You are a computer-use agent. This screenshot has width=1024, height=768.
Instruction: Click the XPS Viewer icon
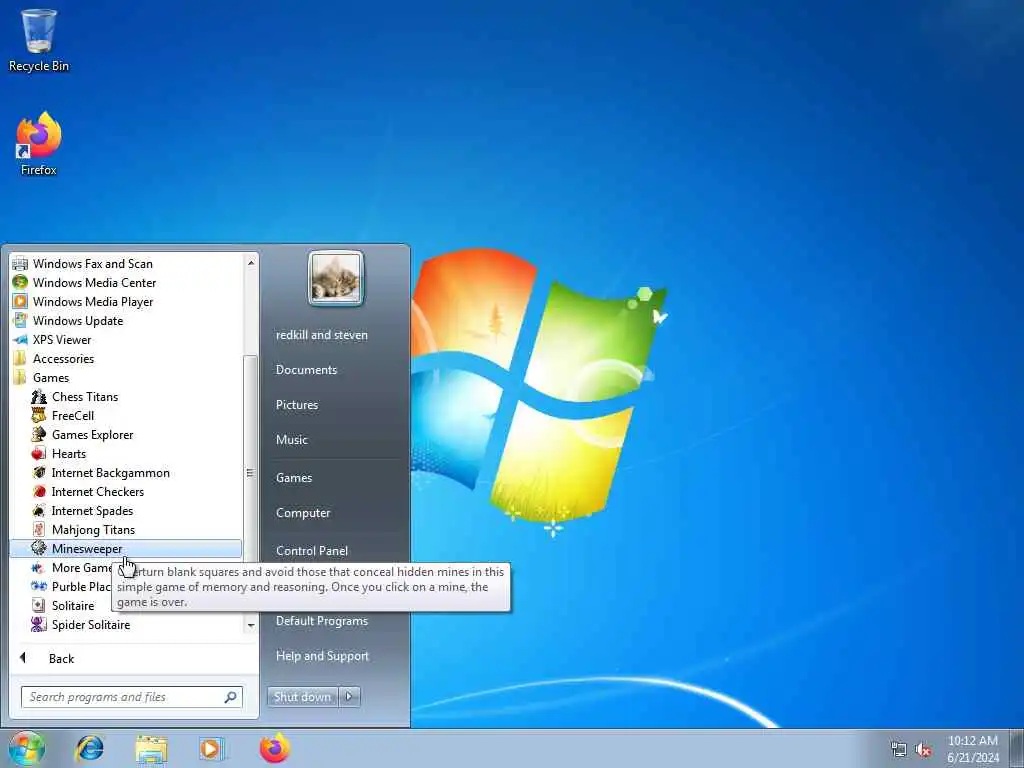click(20, 340)
